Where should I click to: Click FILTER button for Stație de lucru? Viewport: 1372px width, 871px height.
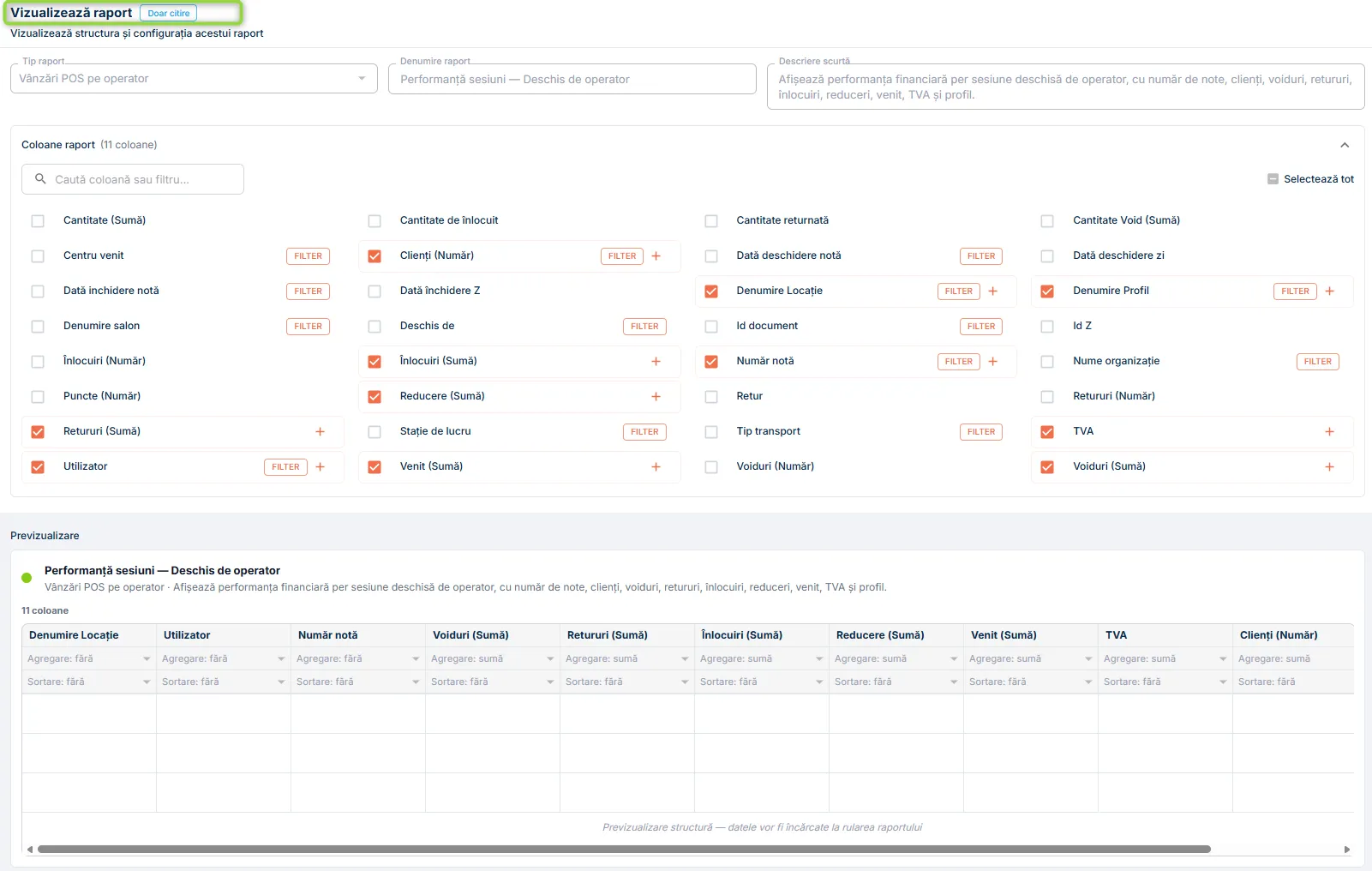pos(644,431)
